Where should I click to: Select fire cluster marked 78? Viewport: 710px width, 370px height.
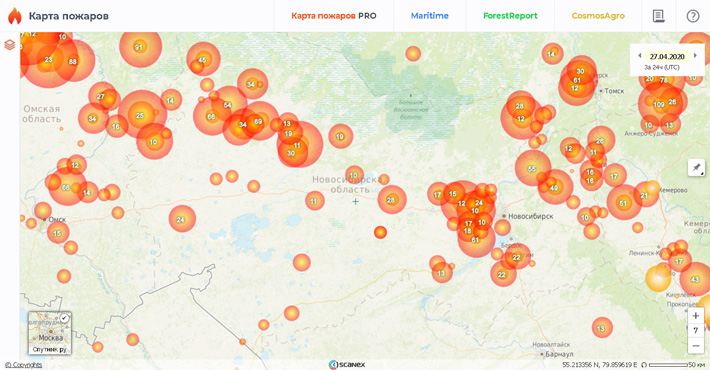(664, 80)
